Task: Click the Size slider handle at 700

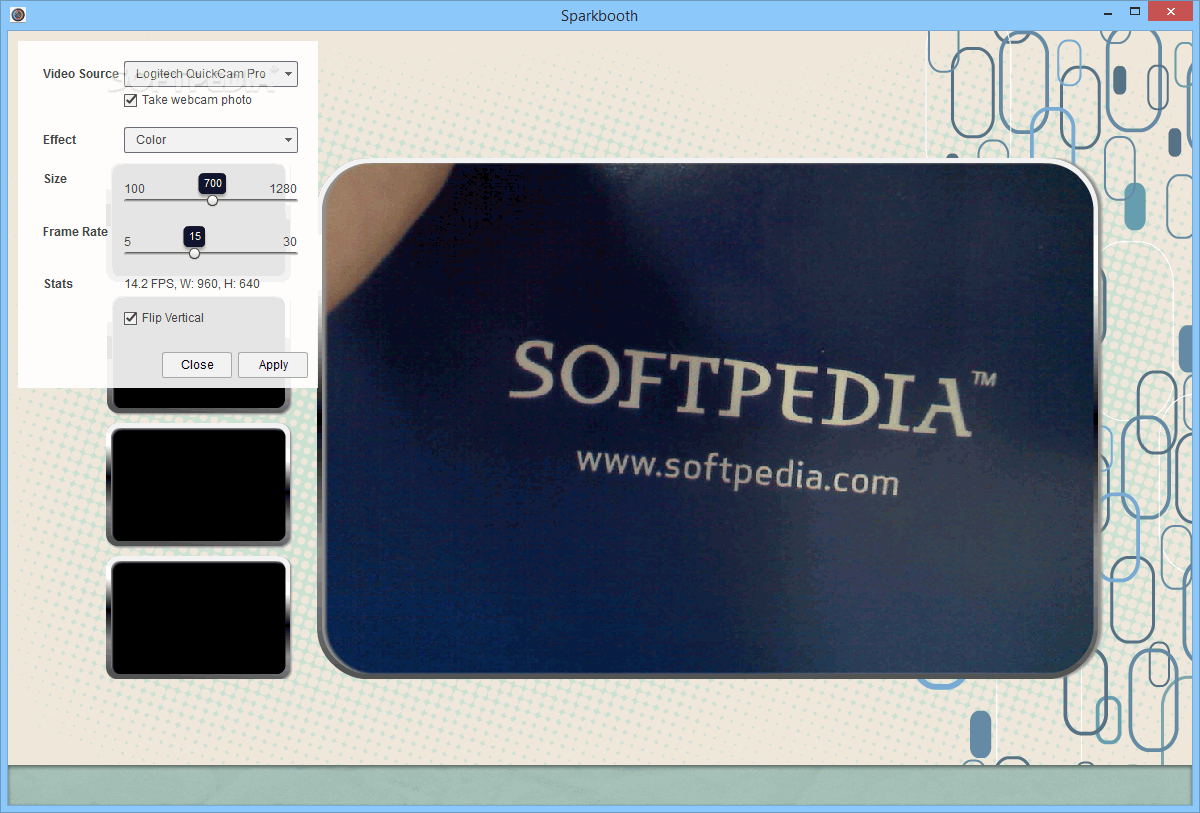Action: point(212,200)
